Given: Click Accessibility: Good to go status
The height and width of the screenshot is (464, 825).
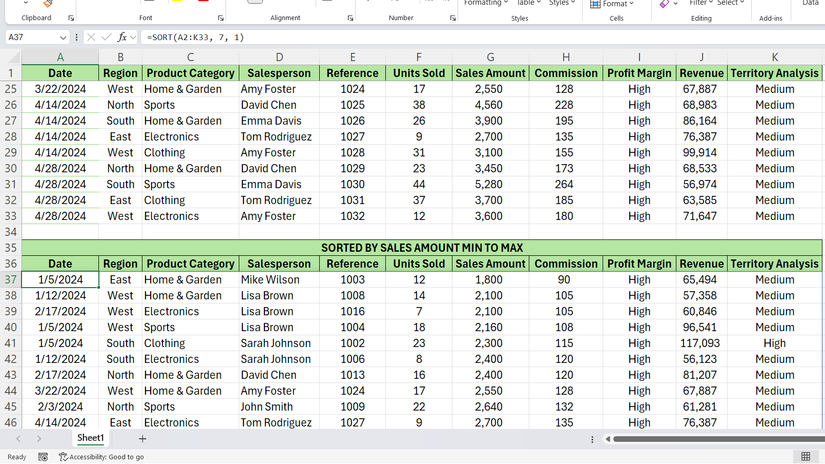Looking at the screenshot, I should (101, 457).
